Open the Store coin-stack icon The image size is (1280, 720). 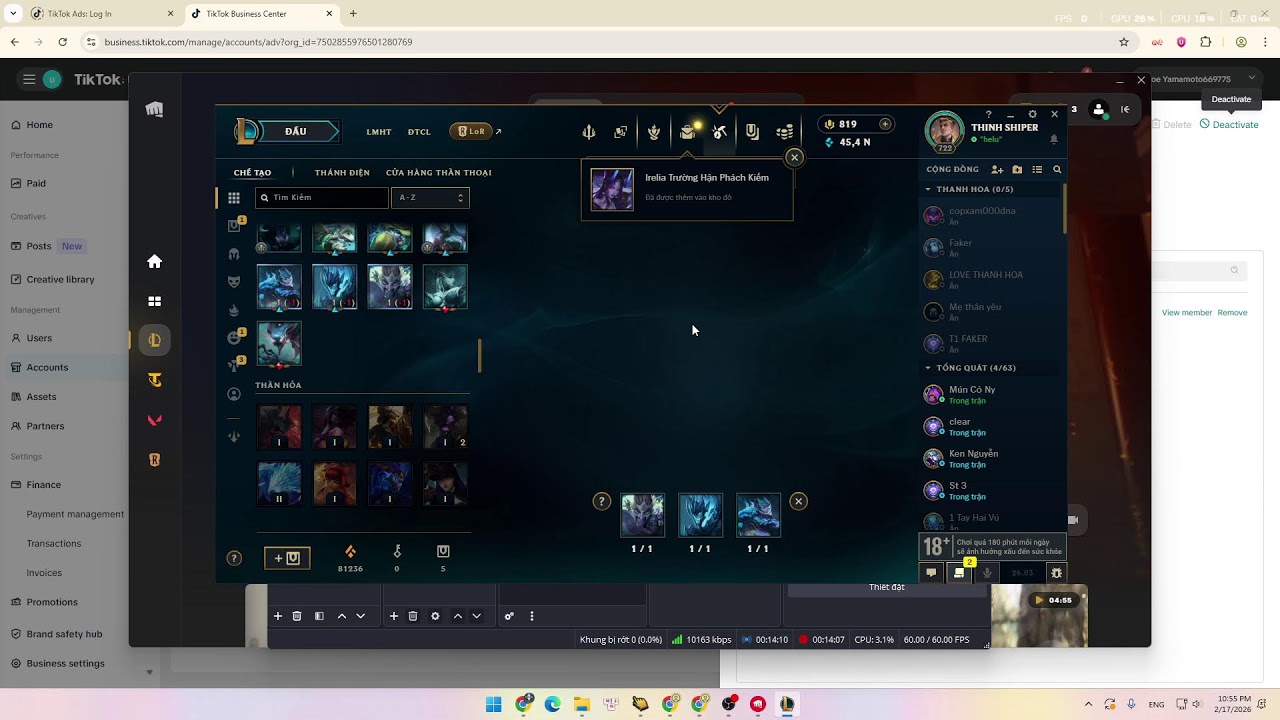pos(785,132)
